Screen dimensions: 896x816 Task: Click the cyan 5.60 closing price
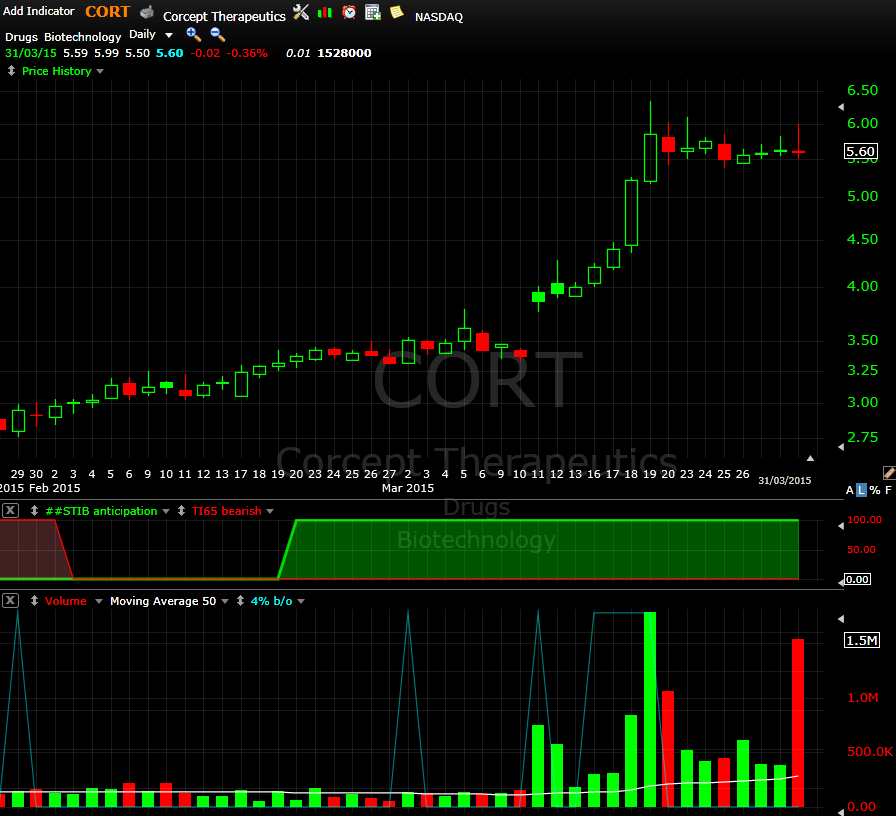[x=170, y=53]
